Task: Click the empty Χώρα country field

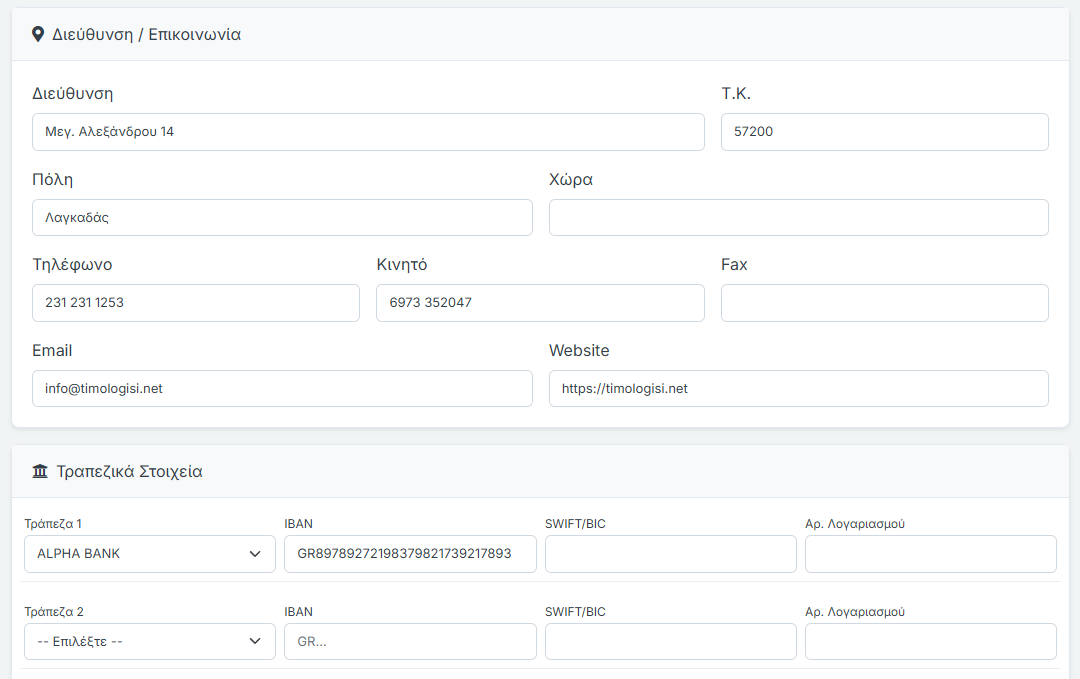Action: pyautogui.click(x=798, y=218)
